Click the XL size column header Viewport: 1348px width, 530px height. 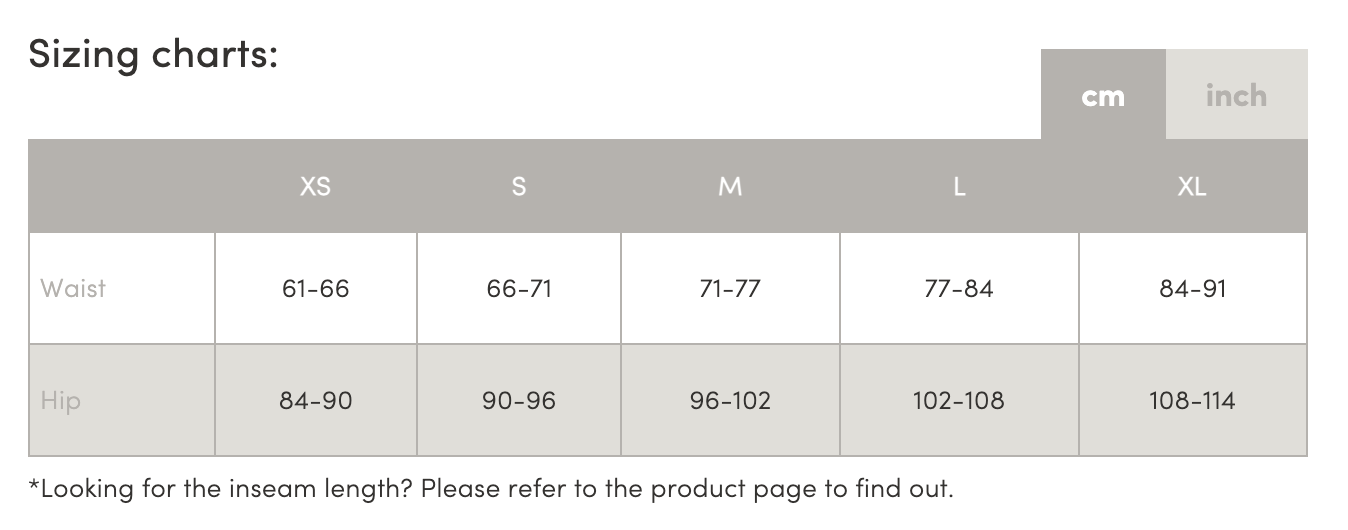pyautogui.click(x=1192, y=186)
